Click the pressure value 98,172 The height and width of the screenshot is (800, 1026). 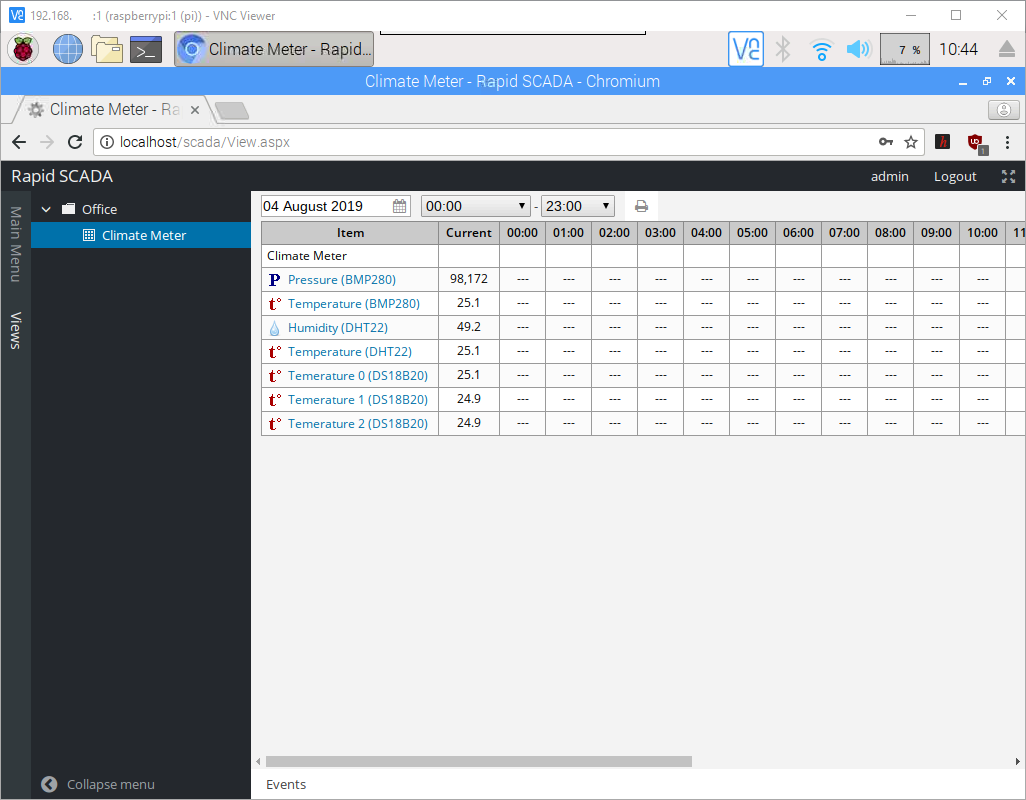pos(469,279)
